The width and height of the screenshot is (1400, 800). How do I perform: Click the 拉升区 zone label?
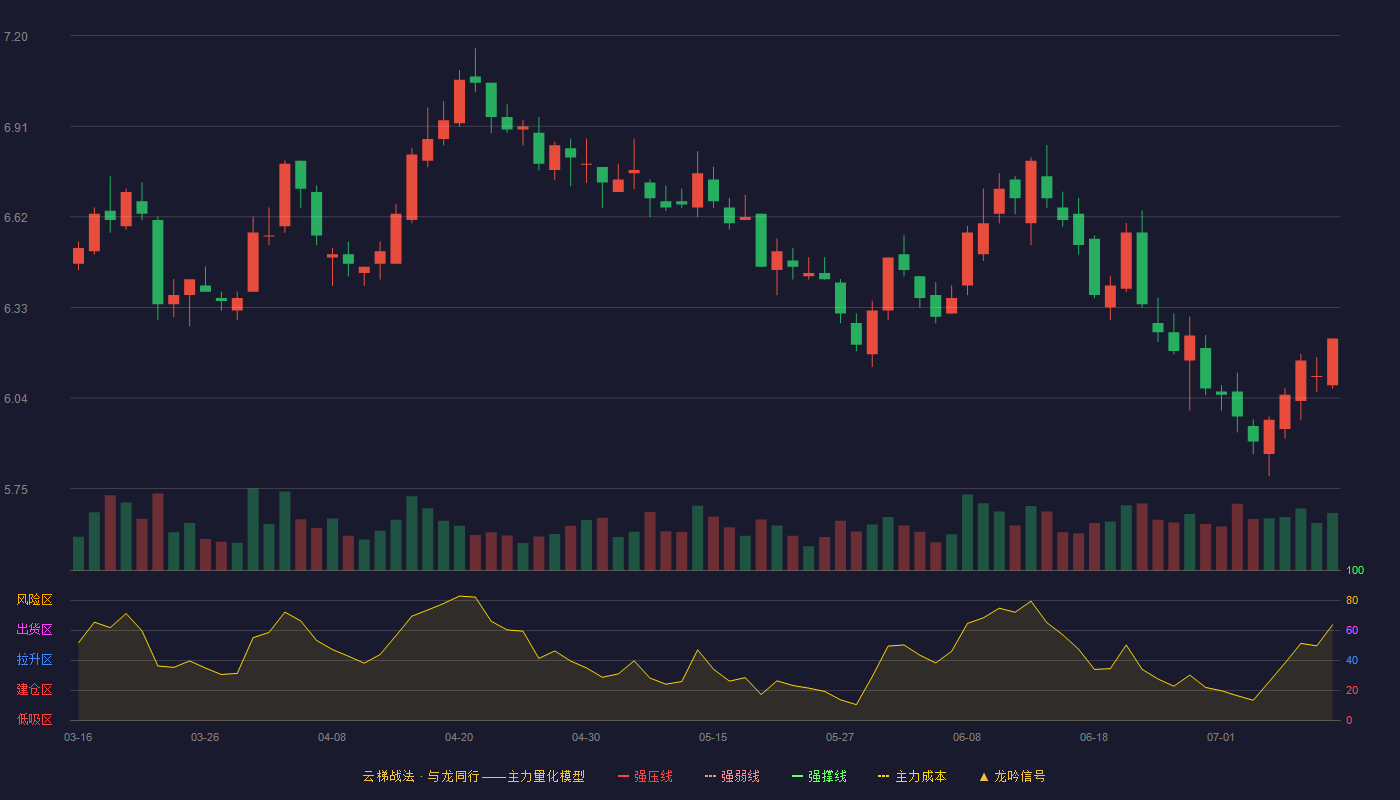pyautogui.click(x=34, y=660)
